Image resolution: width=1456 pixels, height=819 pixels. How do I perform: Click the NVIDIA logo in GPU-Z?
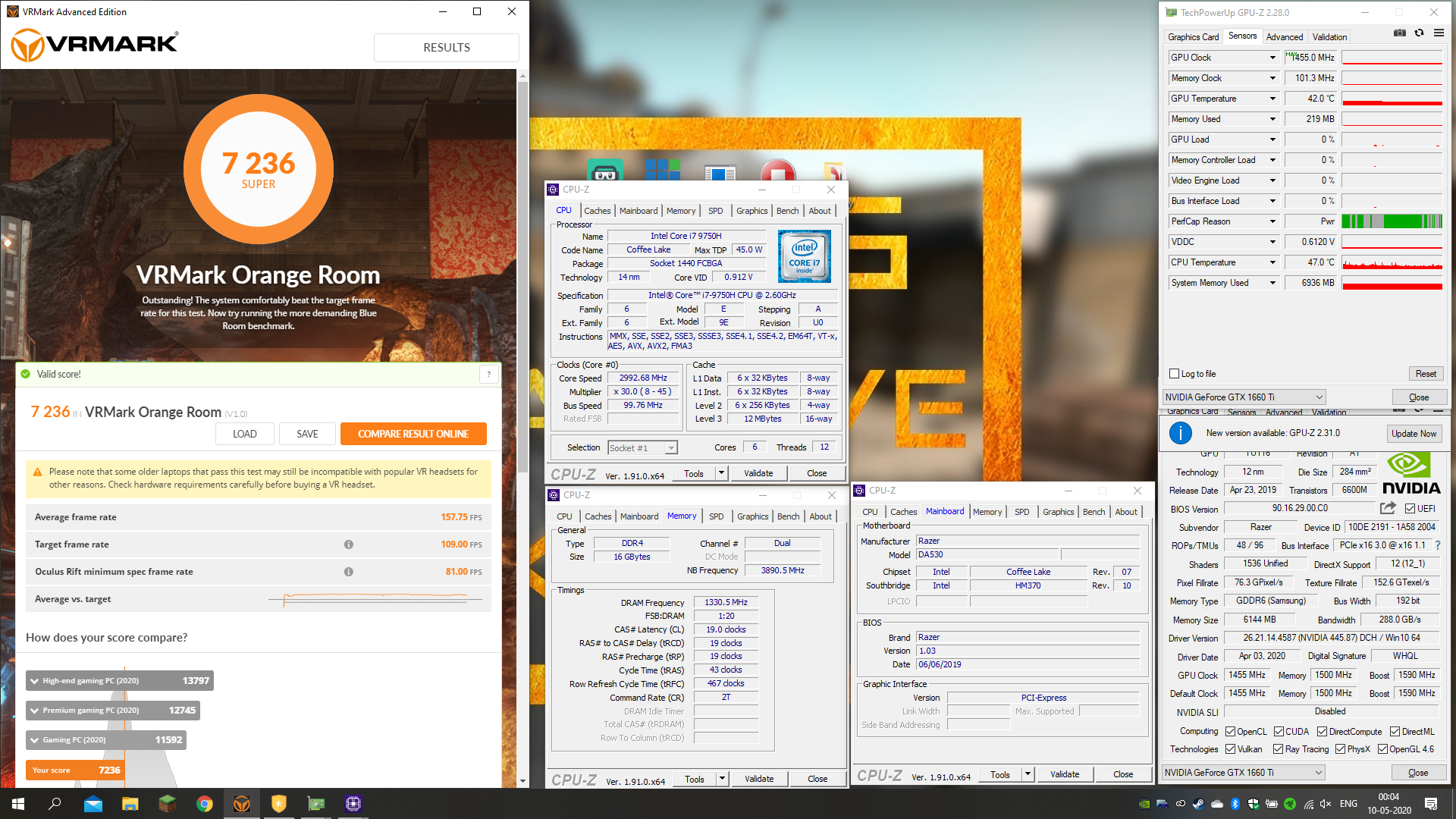[x=1411, y=474]
